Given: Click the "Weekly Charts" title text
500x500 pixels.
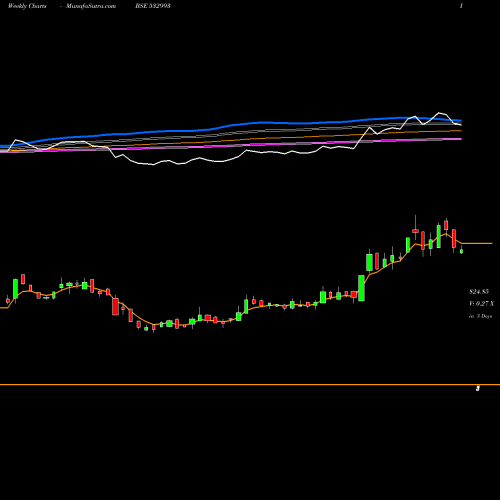Looking at the screenshot, I should (x=27, y=6).
